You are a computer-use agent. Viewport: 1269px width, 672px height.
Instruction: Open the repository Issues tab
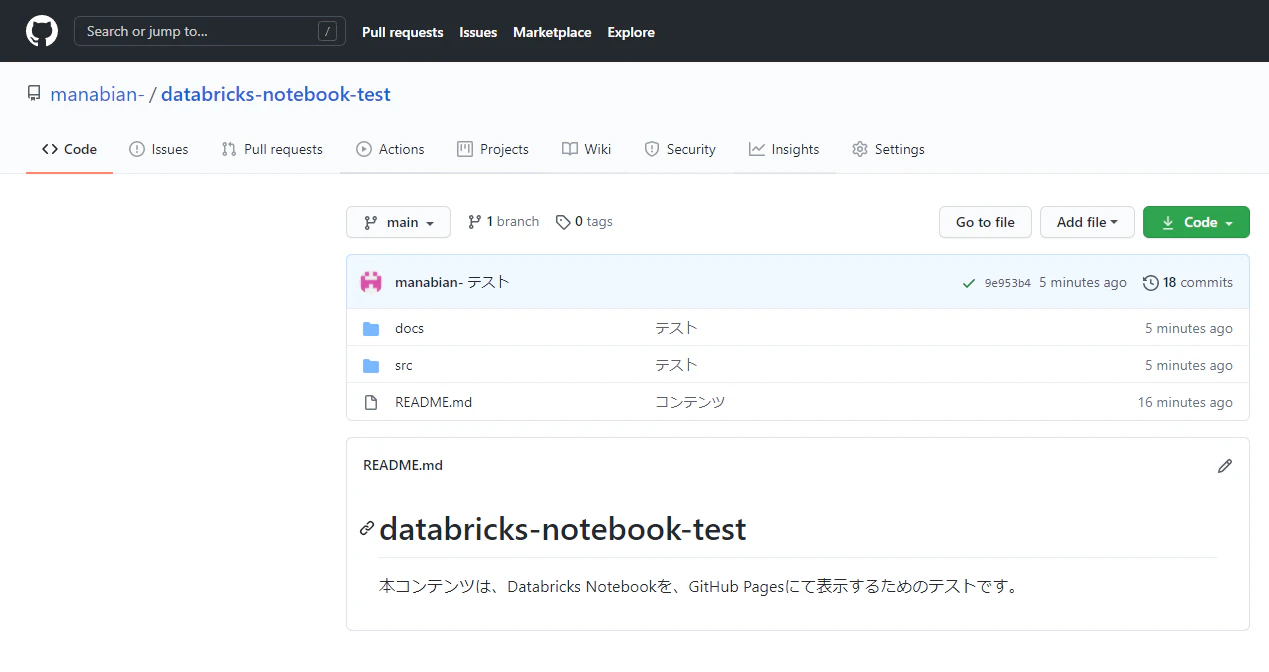click(158, 149)
